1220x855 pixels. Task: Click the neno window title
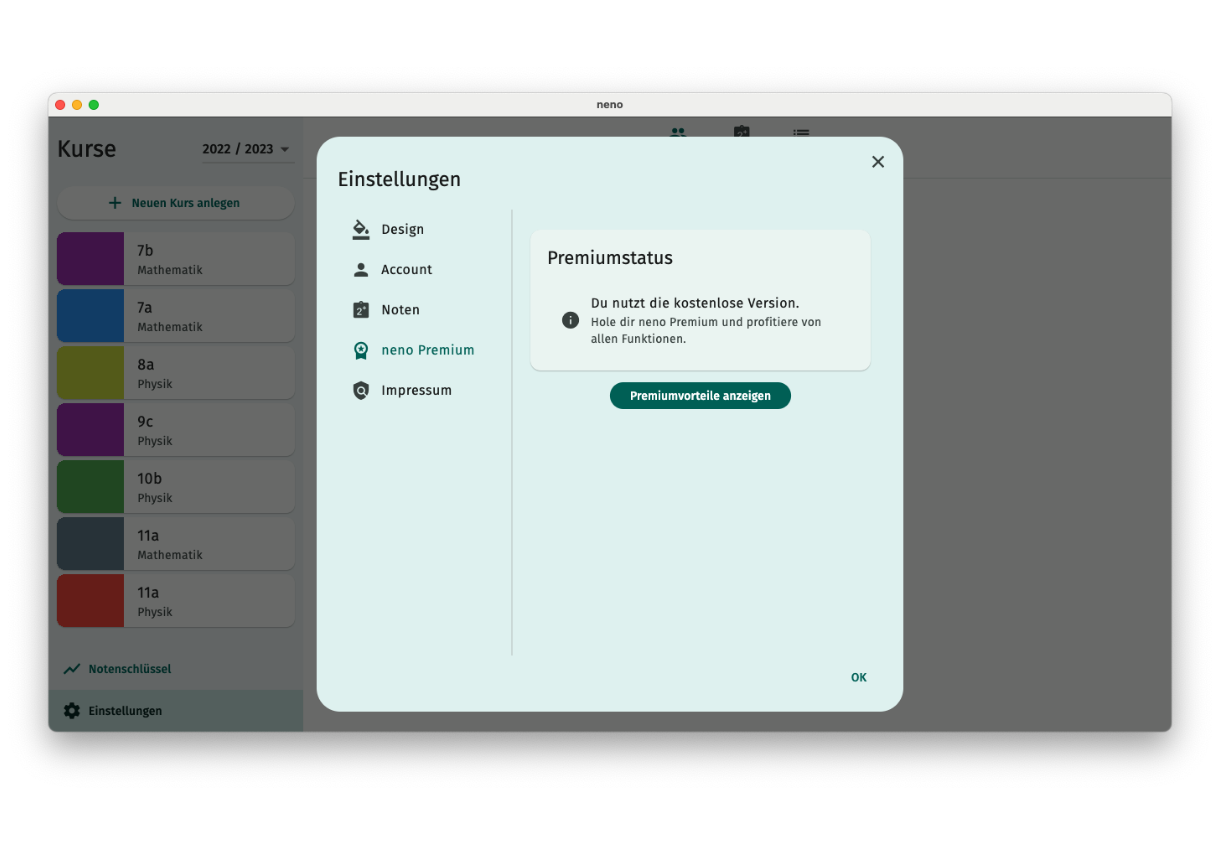point(610,105)
